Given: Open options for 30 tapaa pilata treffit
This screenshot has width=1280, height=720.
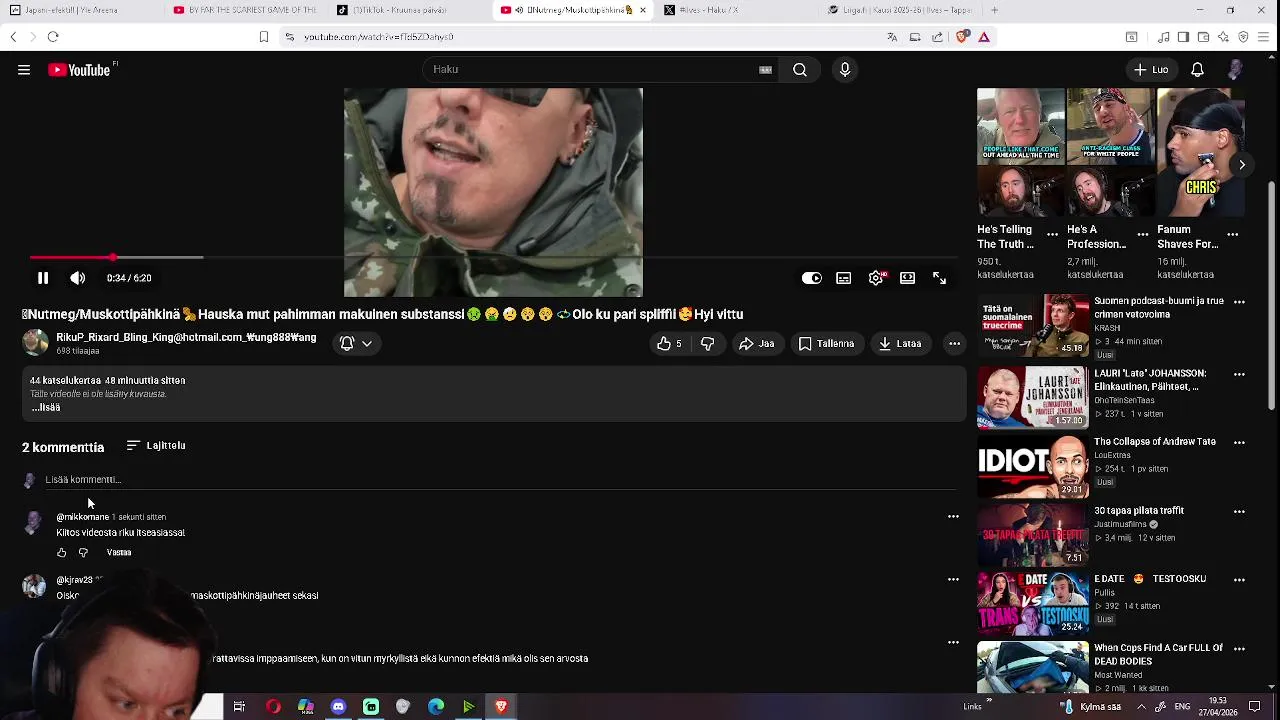Looking at the screenshot, I should pos(1239,511).
